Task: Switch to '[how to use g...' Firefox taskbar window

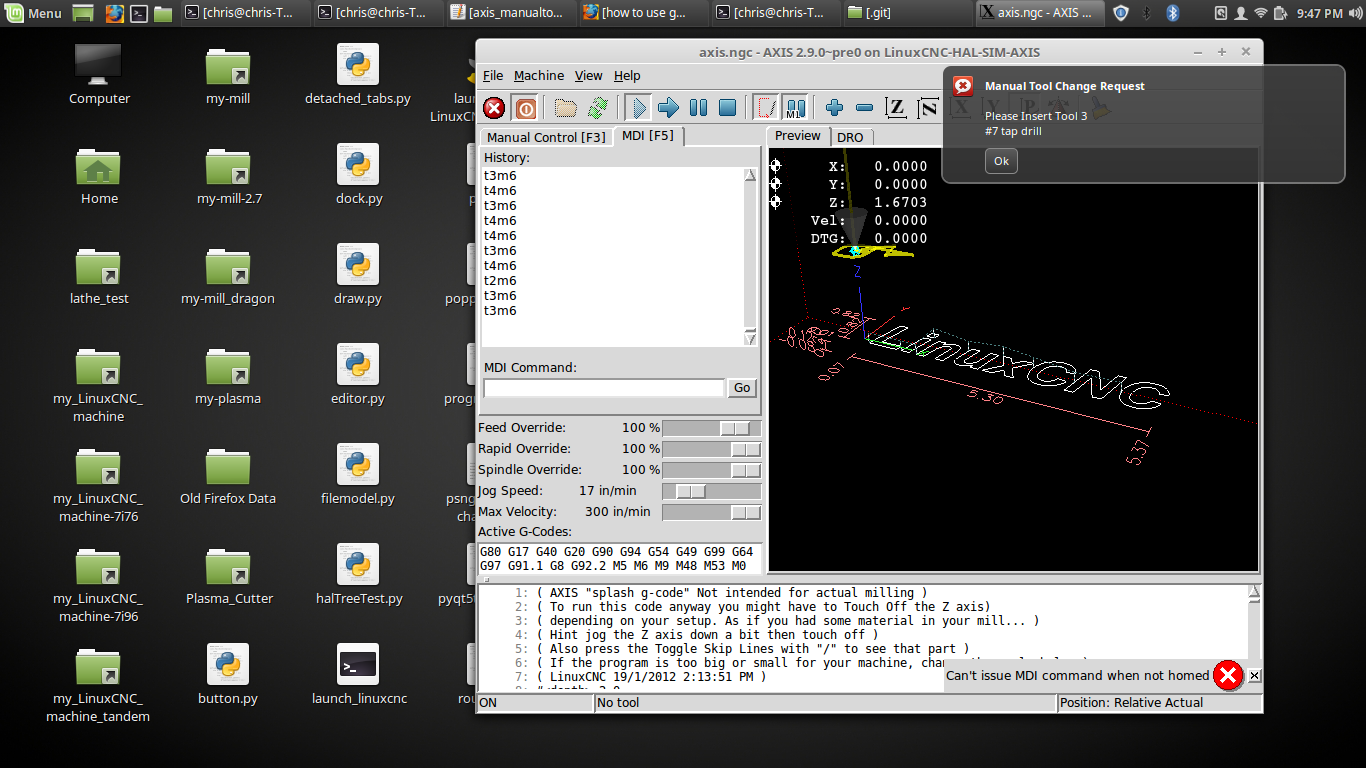Action: [641, 13]
